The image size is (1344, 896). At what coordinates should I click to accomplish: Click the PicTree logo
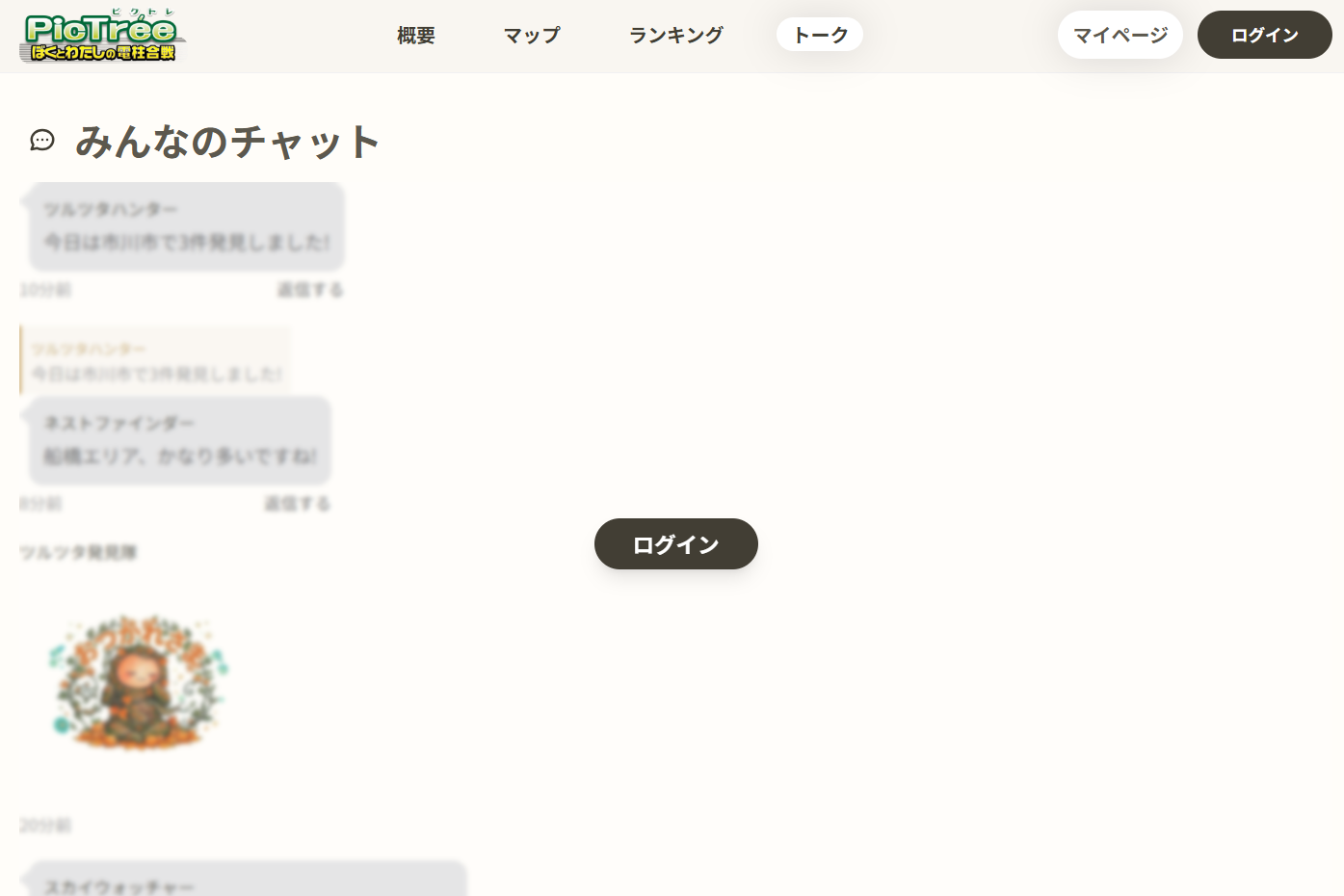pos(102,38)
